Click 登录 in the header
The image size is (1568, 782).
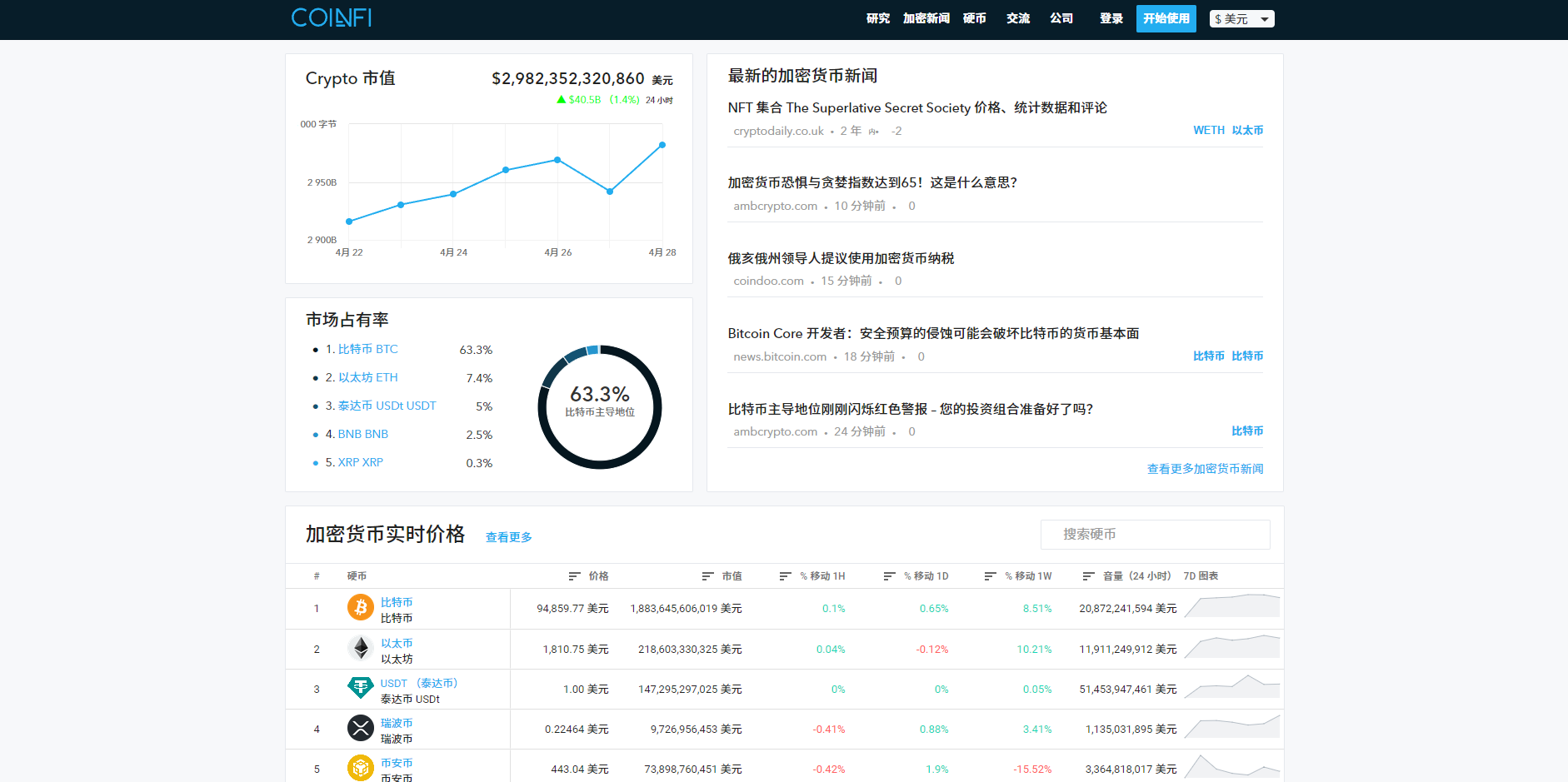pyautogui.click(x=1111, y=18)
